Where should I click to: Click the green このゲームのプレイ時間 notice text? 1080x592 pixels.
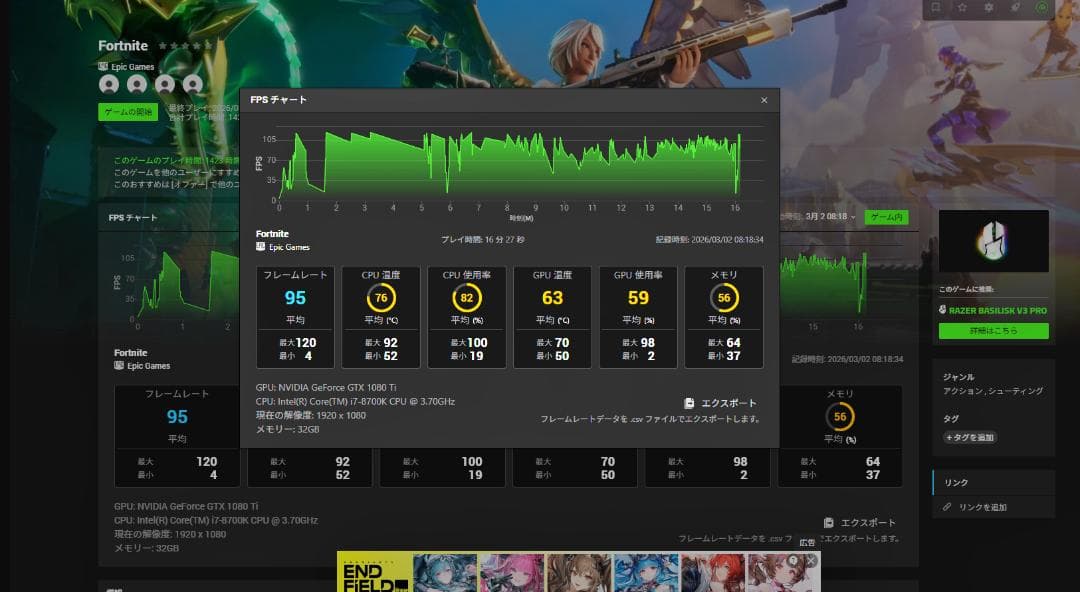(176, 161)
